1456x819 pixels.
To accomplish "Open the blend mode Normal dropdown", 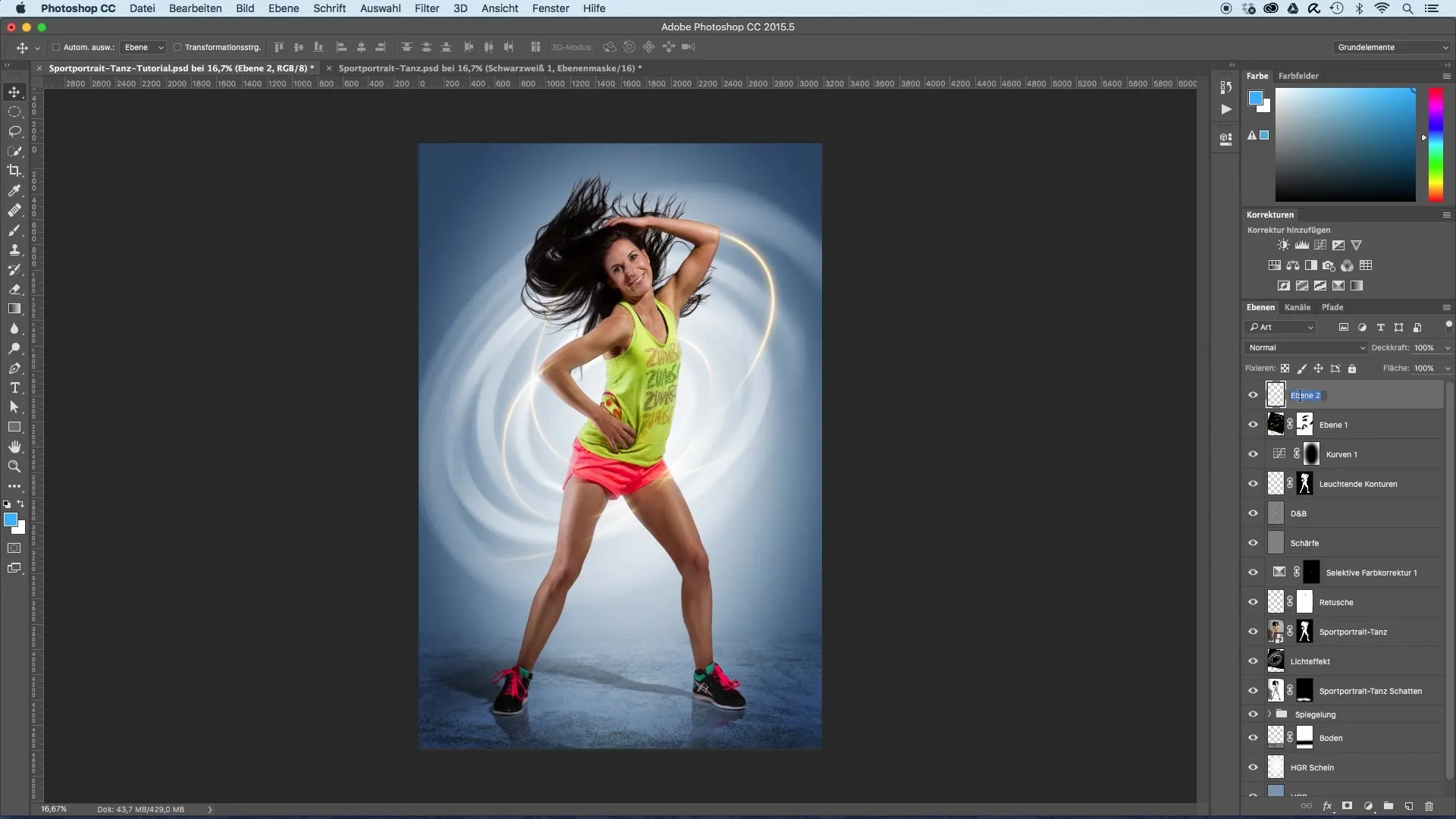I will (1306, 347).
